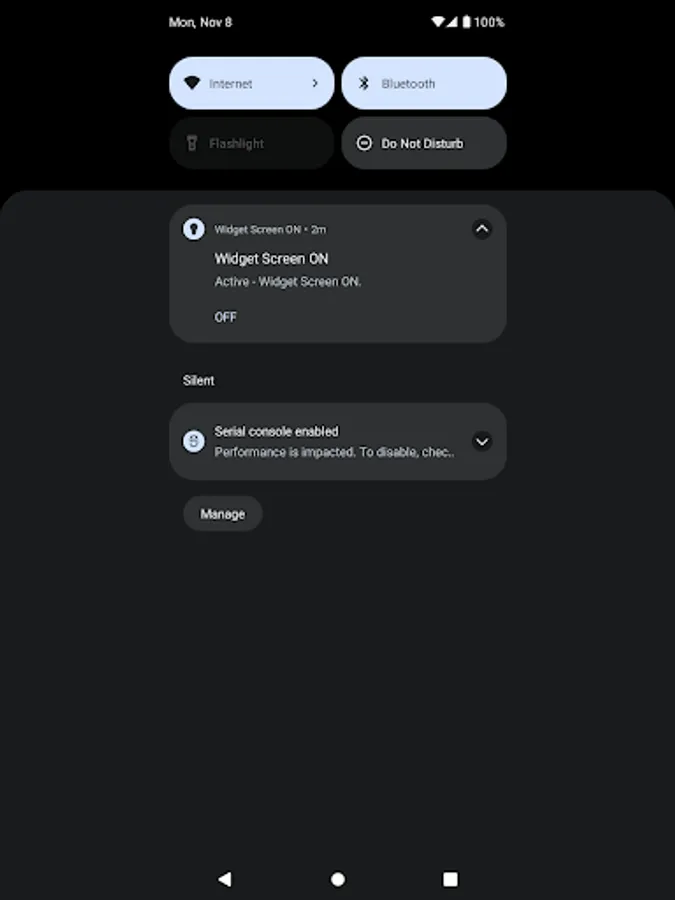Open the Serial console enabled notification text
The height and width of the screenshot is (900, 675).
coord(333,442)
